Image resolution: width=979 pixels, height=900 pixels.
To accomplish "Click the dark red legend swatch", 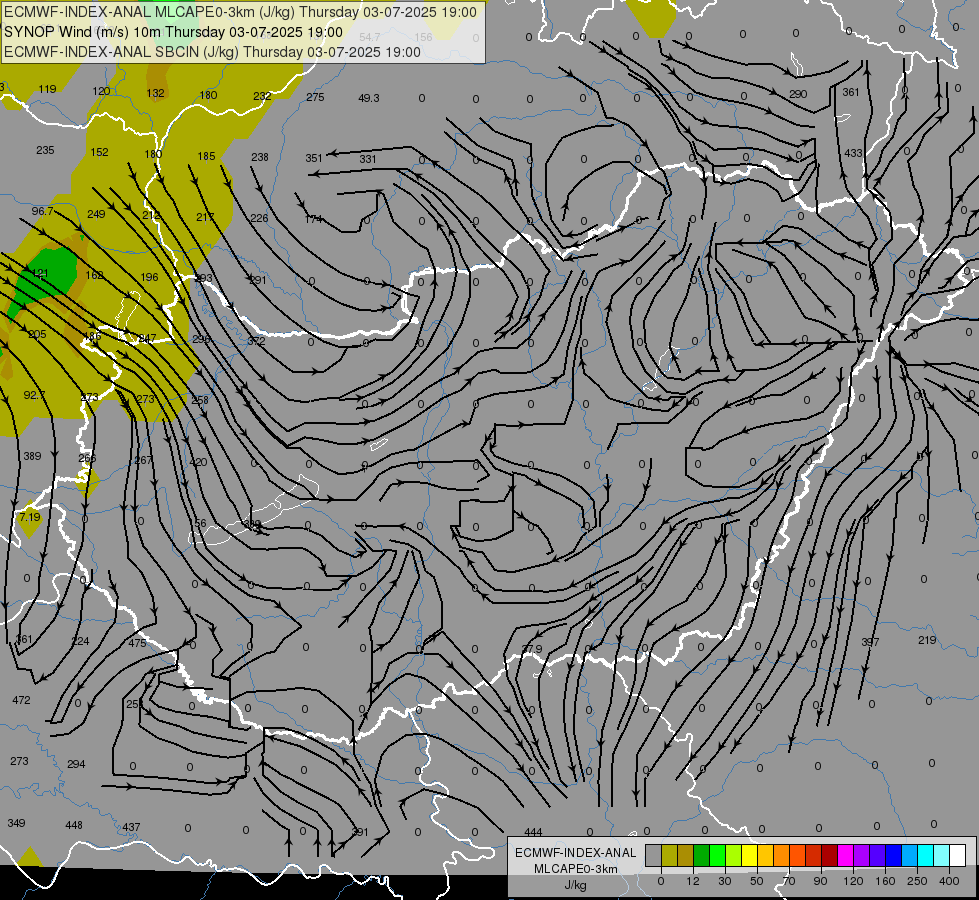I will click(830, 855).
